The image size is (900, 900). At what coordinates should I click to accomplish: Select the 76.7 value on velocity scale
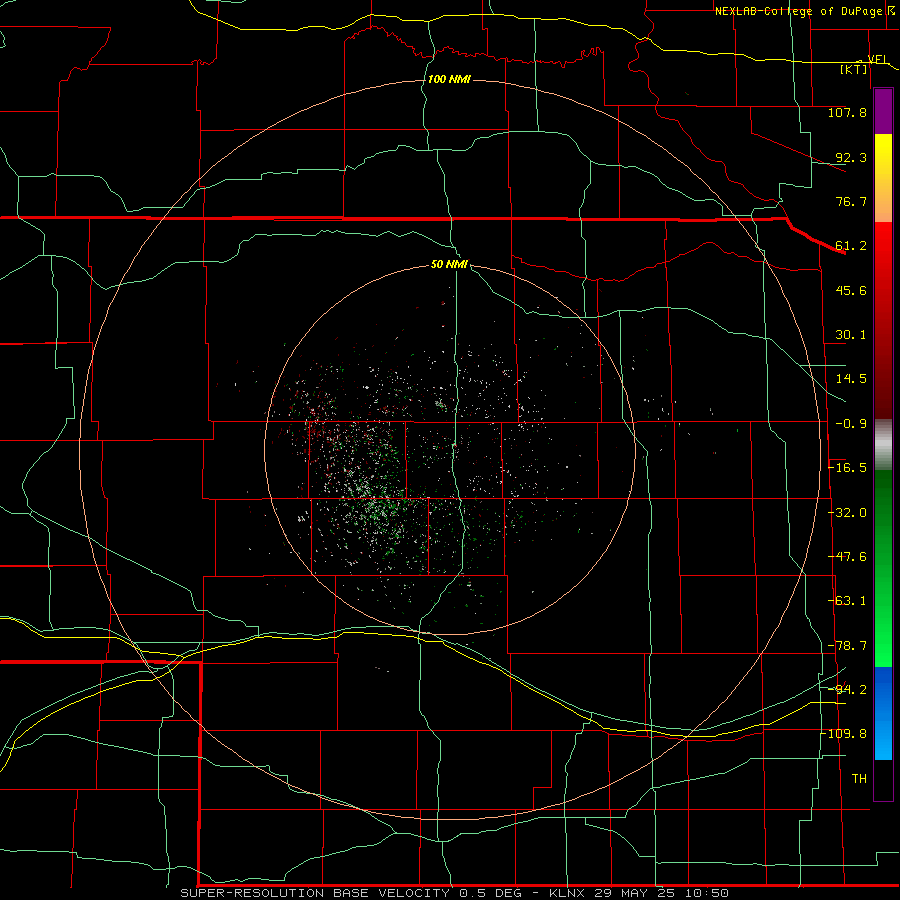point(851,201)
